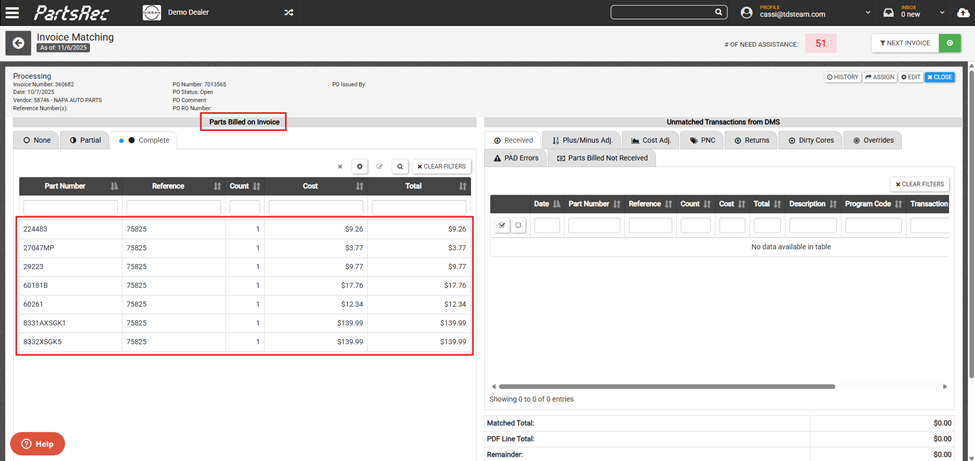The height and width of the screenshot is (461, 975).
Task: Clear filters on the parts billed table
Action: 442,167
